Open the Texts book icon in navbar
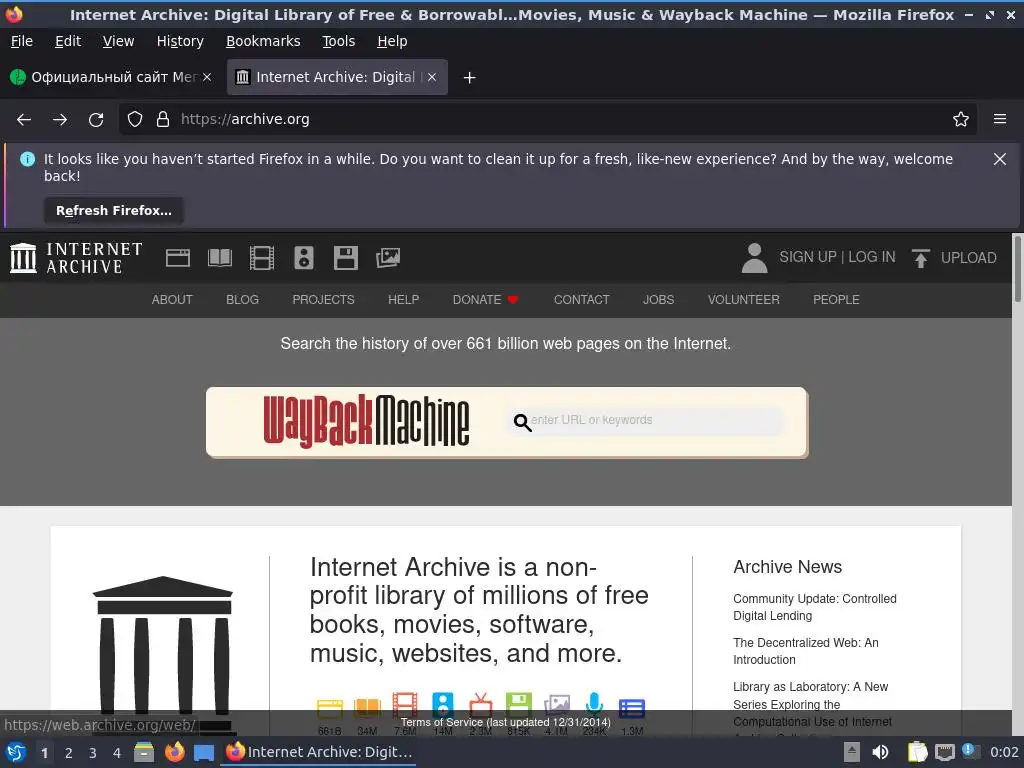The width and height of the screenshot is (1024, 768). pyautogui.click(x=219, y=258)
